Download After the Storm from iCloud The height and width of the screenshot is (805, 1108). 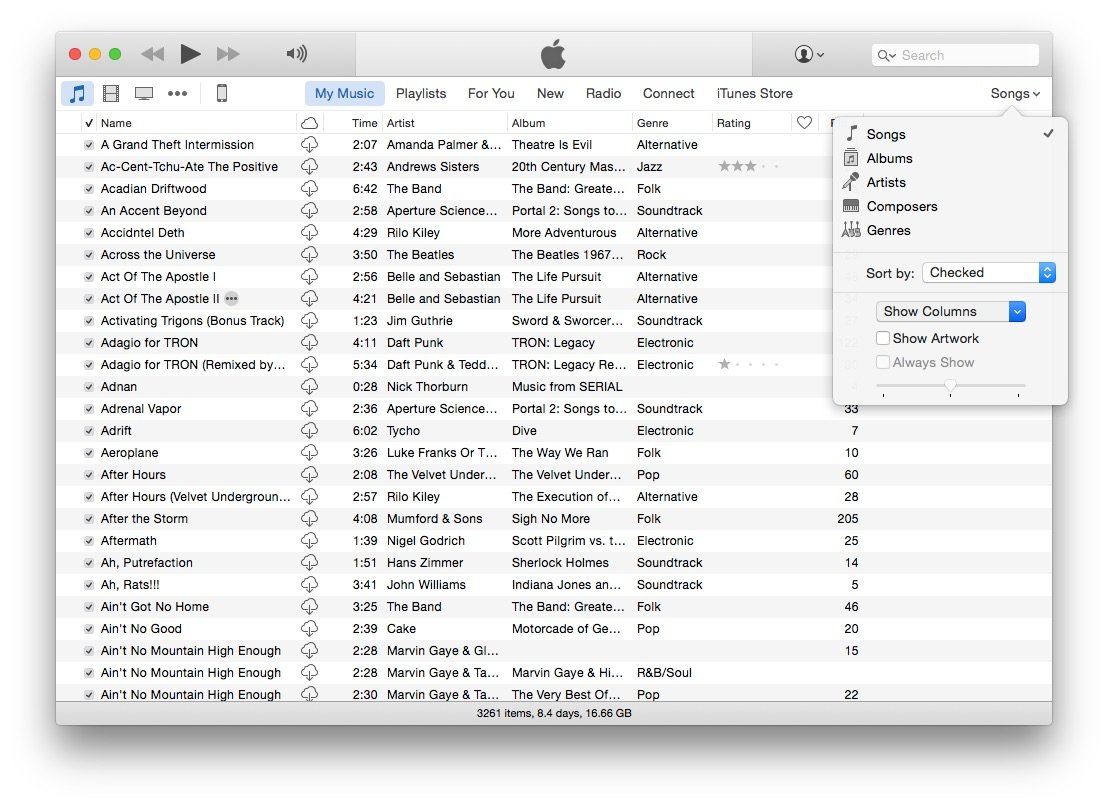[310, 519]
